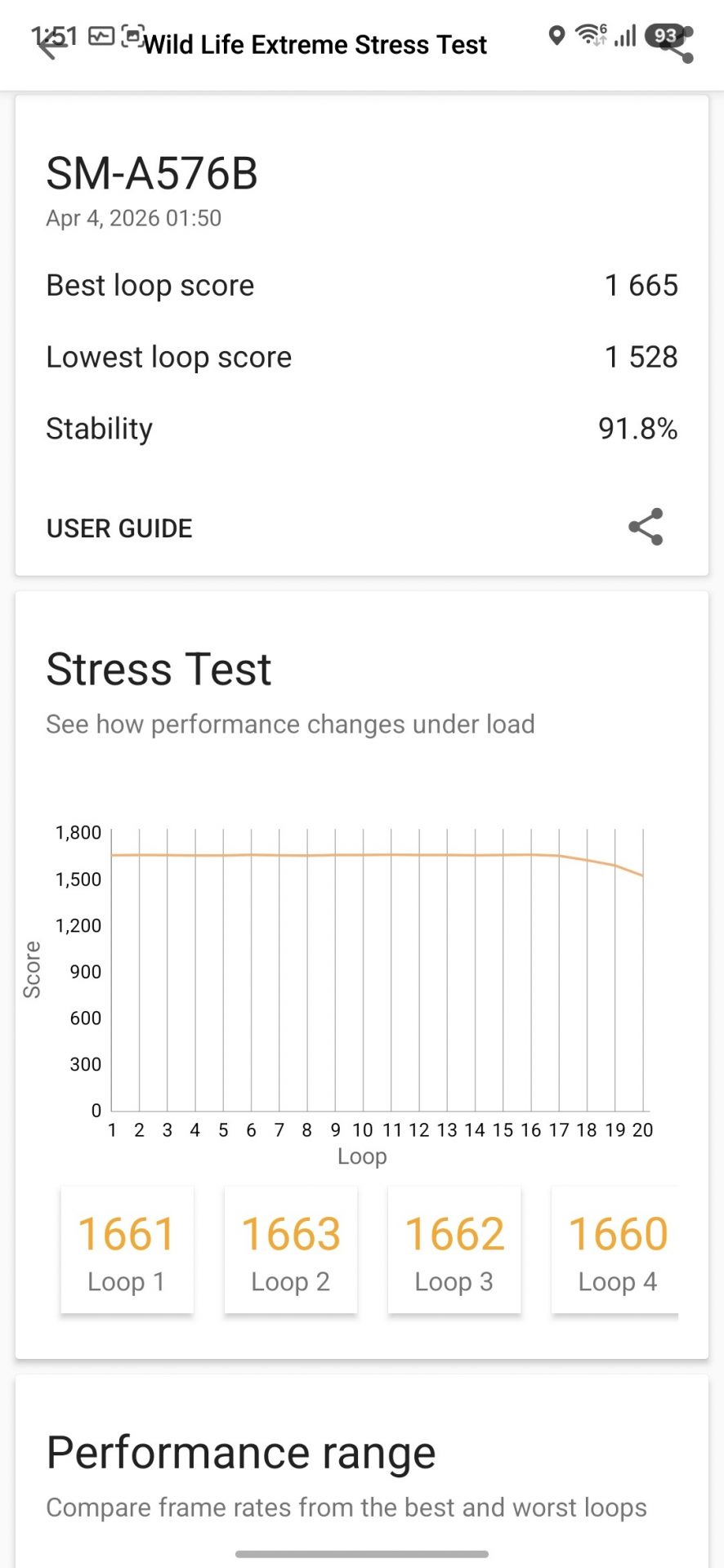Select the Loop 1 score card

(x=127, y=1249)
